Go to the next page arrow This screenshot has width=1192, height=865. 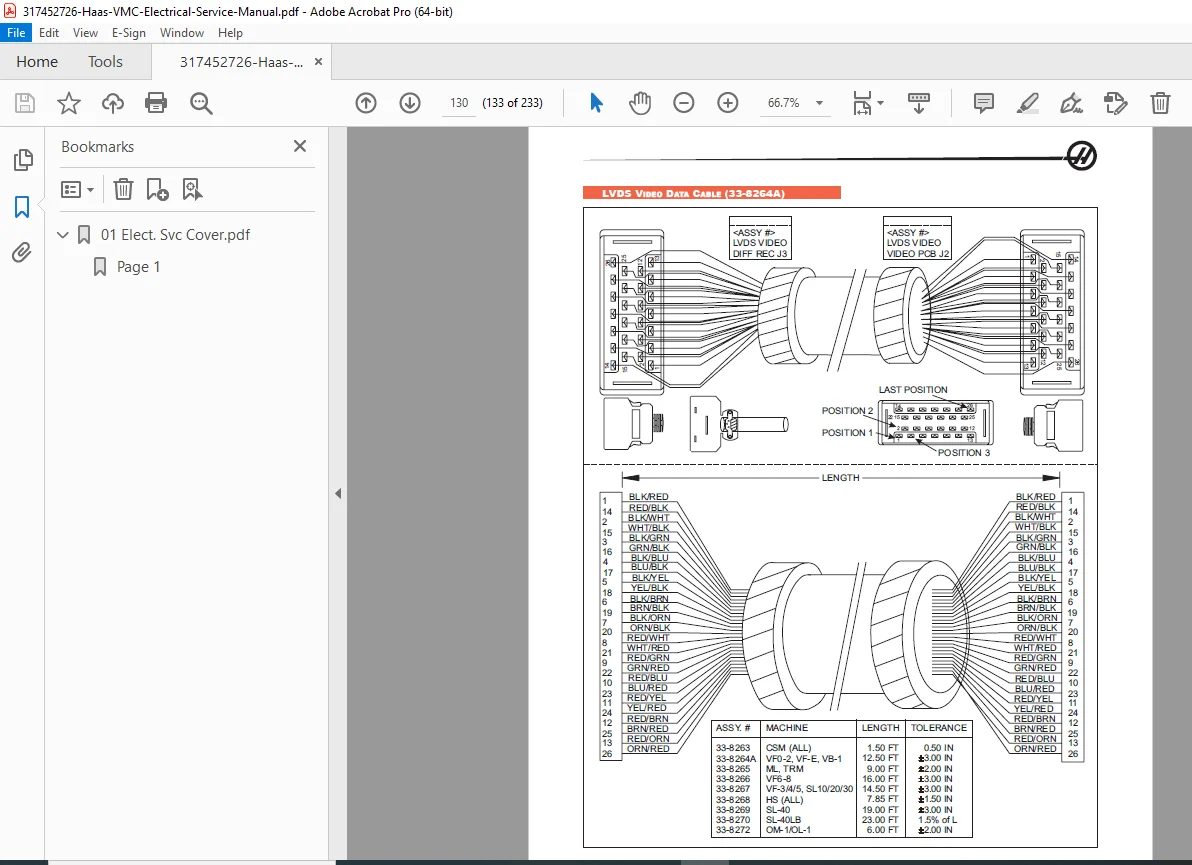(410, 103)
